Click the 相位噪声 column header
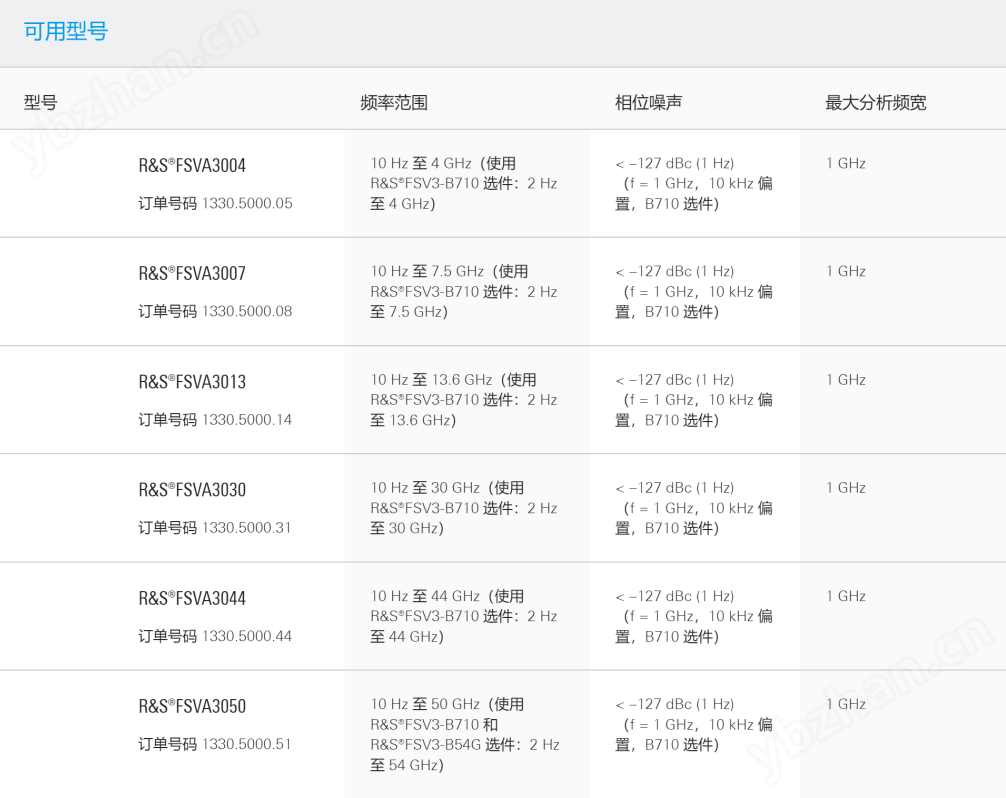 (x=648, y=102)
